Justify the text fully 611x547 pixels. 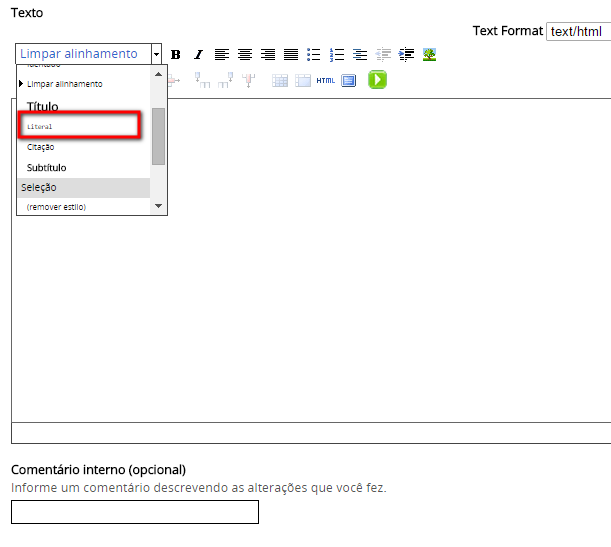tap(291, 55)
